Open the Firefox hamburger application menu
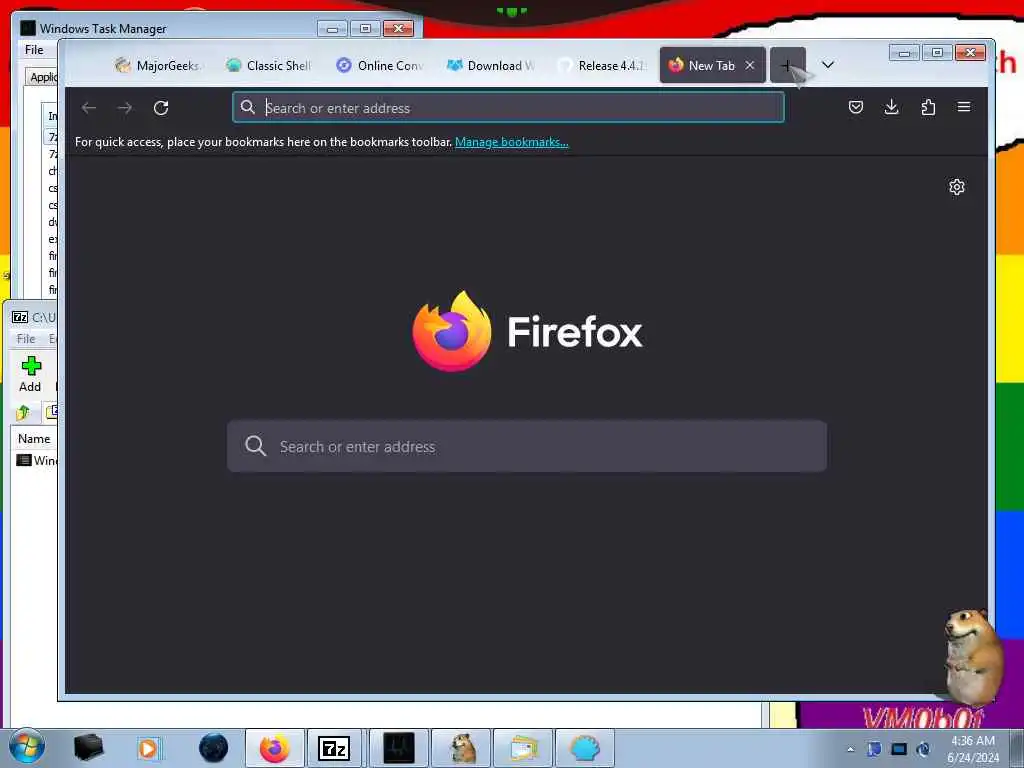Image resolution: width=1024 pixels, height=768 pixels. (964, 107)
